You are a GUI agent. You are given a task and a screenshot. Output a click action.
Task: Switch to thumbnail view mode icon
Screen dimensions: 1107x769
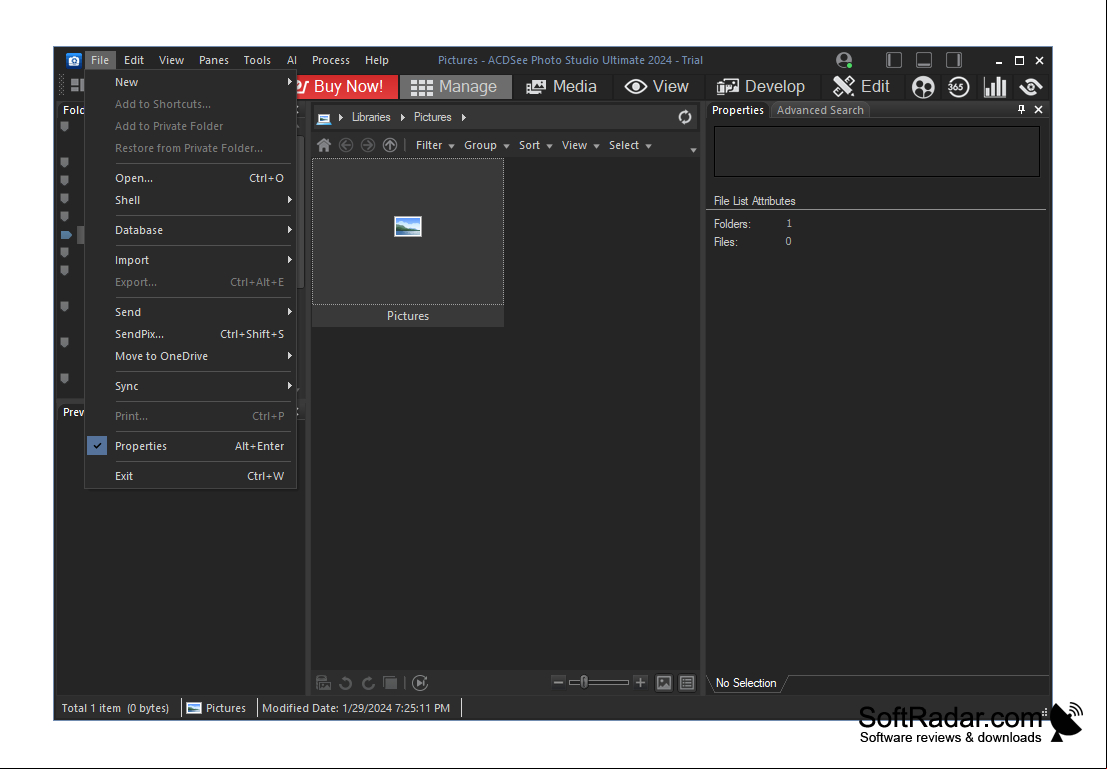pos(664,683)
